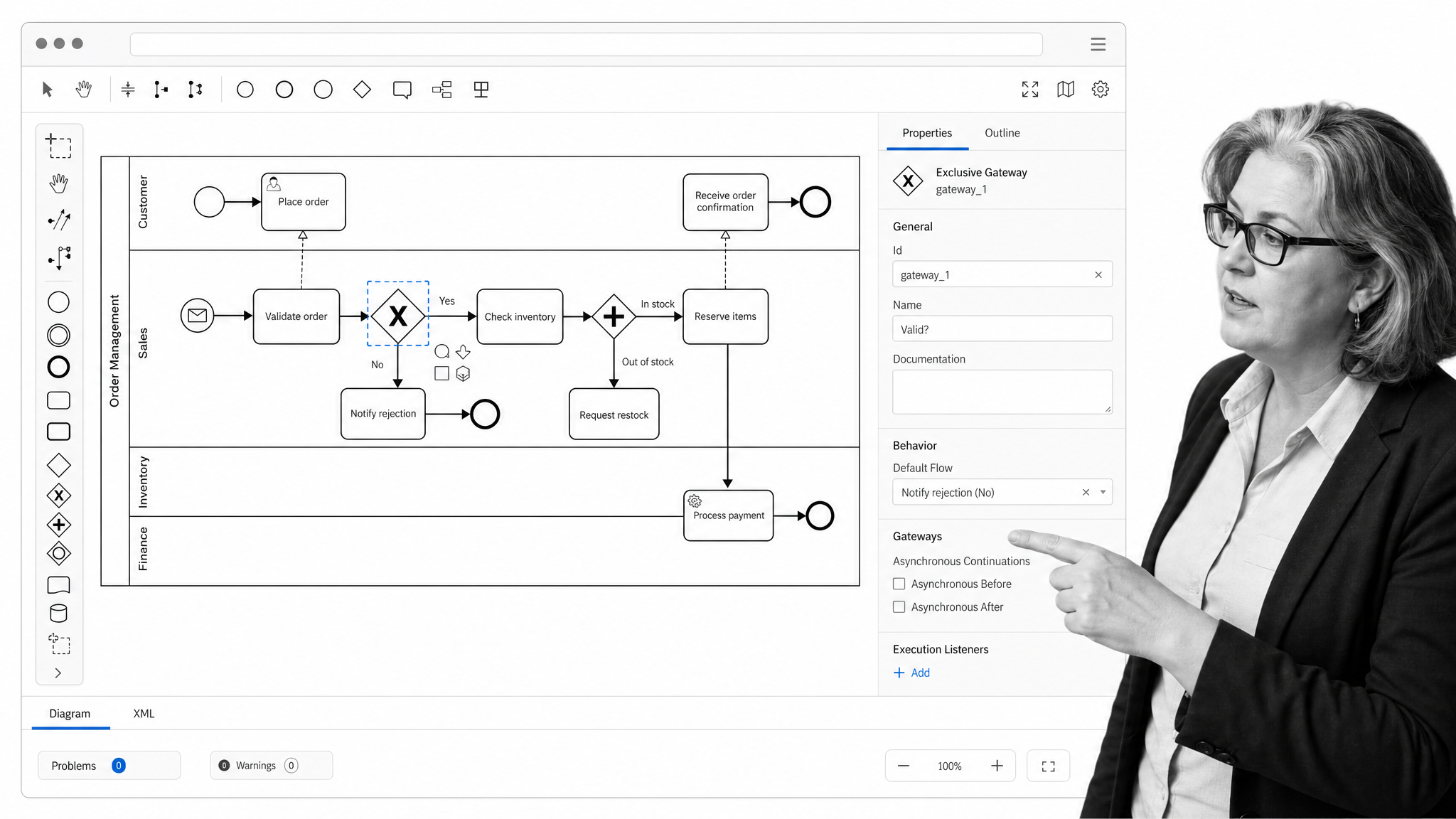Collapse the General section header
The width and height of the screenshot is (1456, 819).
click(913, 226)
